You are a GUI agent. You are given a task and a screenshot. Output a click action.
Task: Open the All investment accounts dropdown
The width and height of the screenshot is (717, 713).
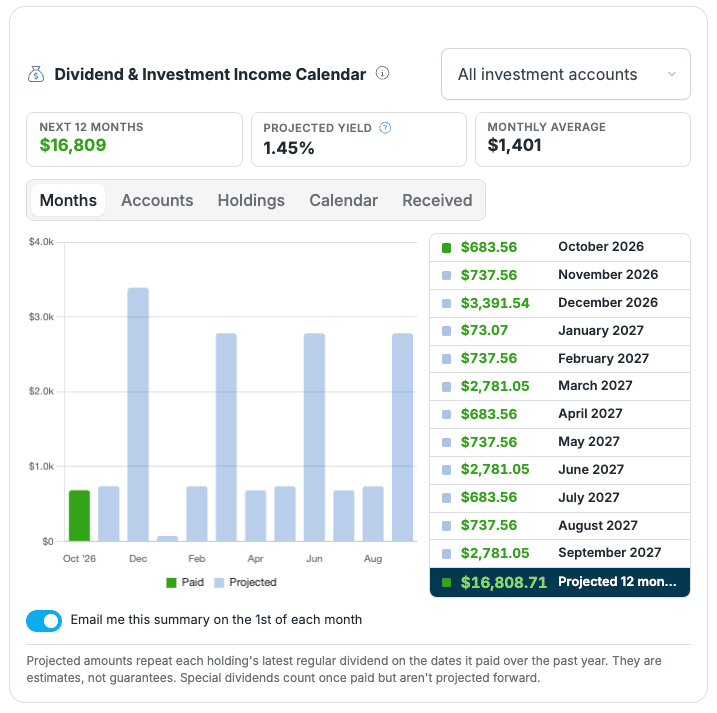click(566, 74)
